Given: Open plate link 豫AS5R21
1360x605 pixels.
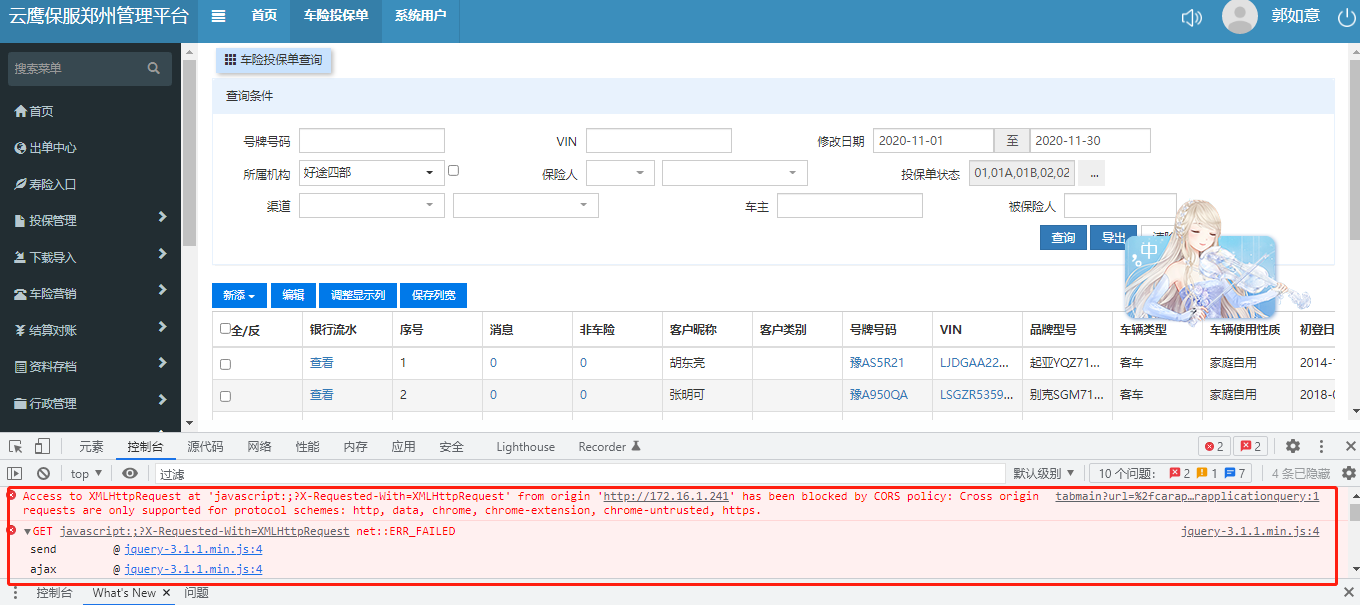Looking at the screenshot, I should tap(877, 364).
